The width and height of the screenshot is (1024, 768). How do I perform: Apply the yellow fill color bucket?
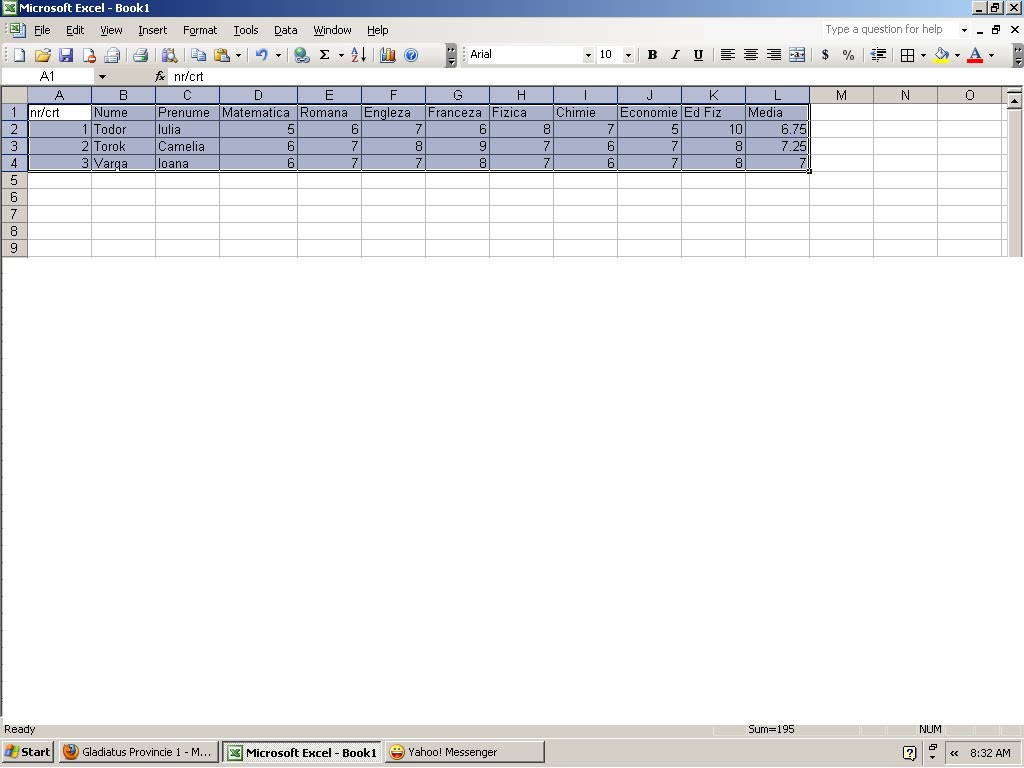point(942,55)
